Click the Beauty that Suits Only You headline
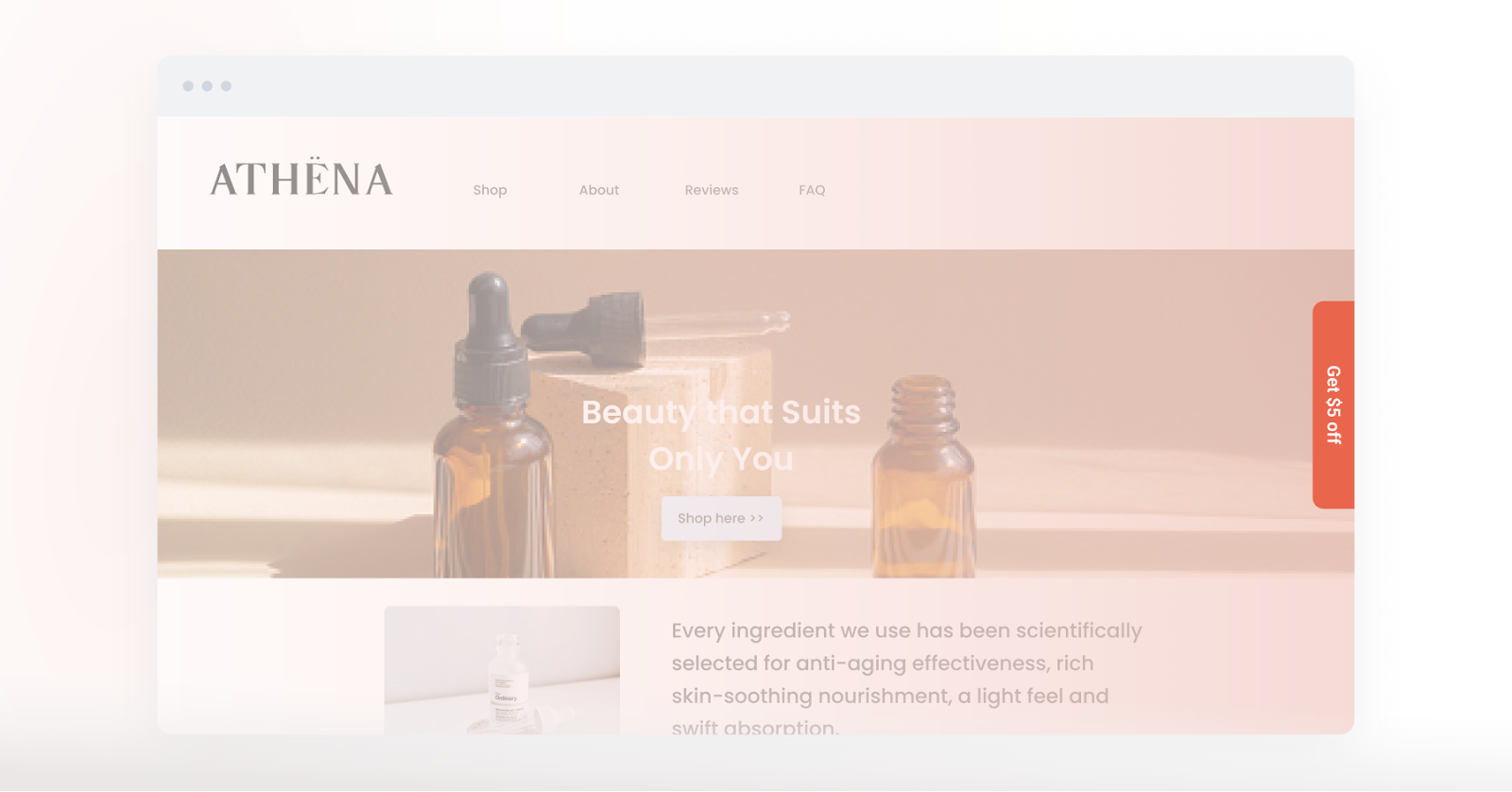Screen dimensions: 1512x792 point(721,435)
